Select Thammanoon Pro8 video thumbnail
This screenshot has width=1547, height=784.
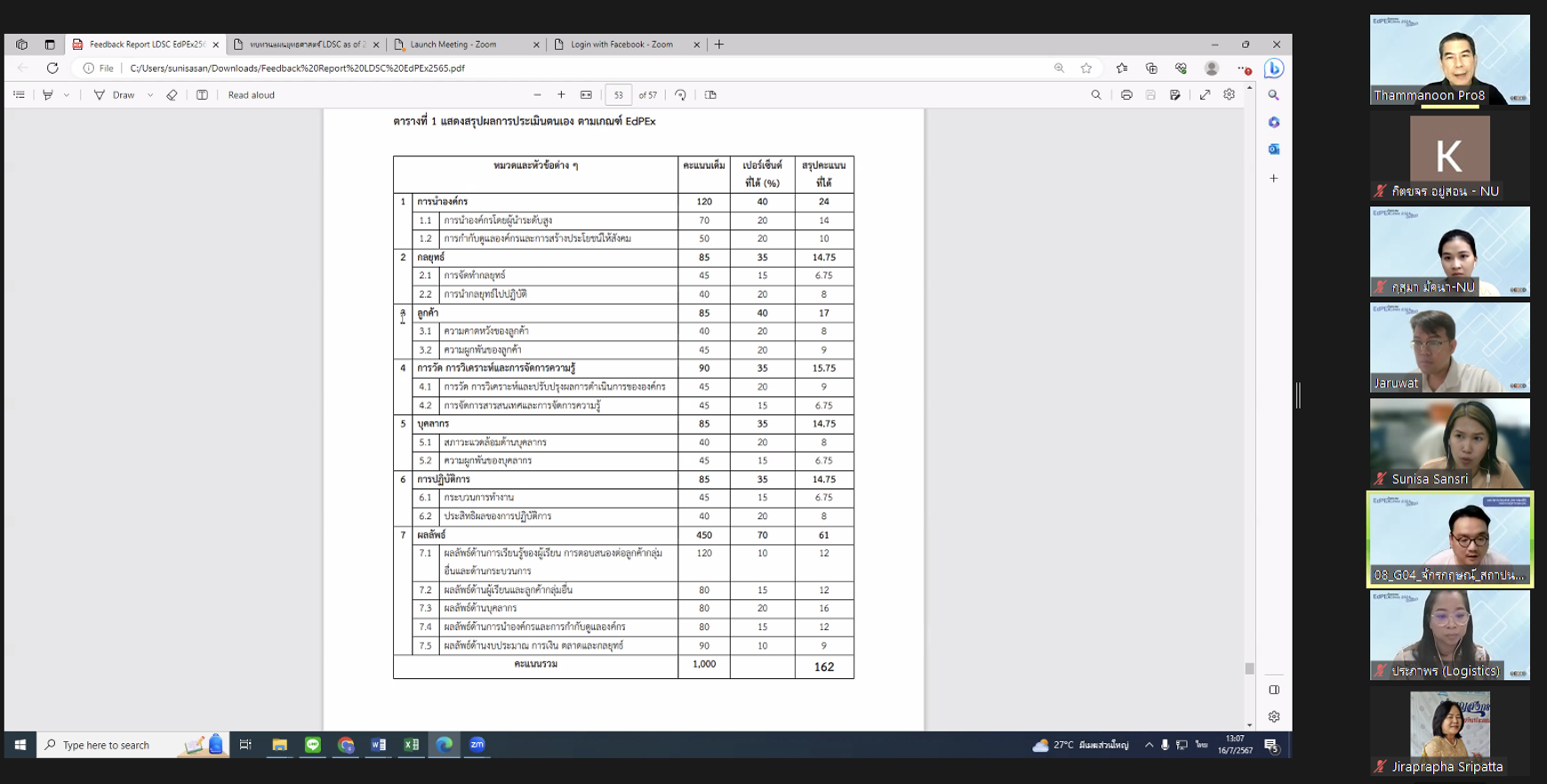coord(1450,60)
